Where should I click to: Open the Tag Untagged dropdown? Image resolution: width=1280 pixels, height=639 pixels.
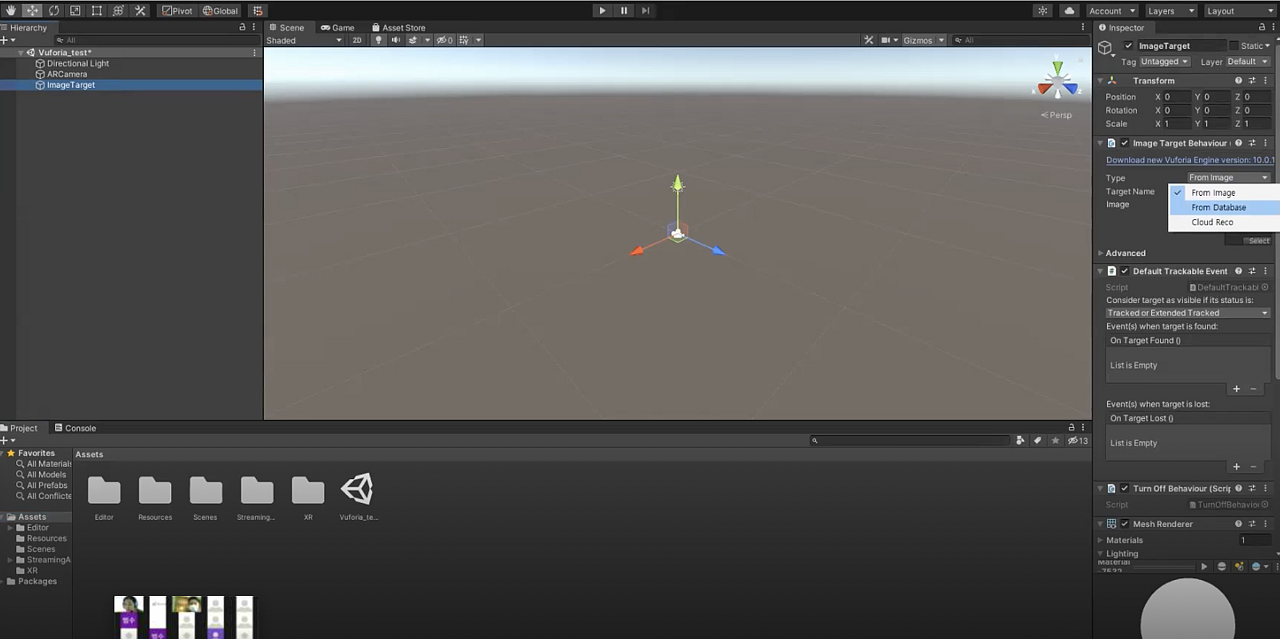click(x=1165, y=62)
